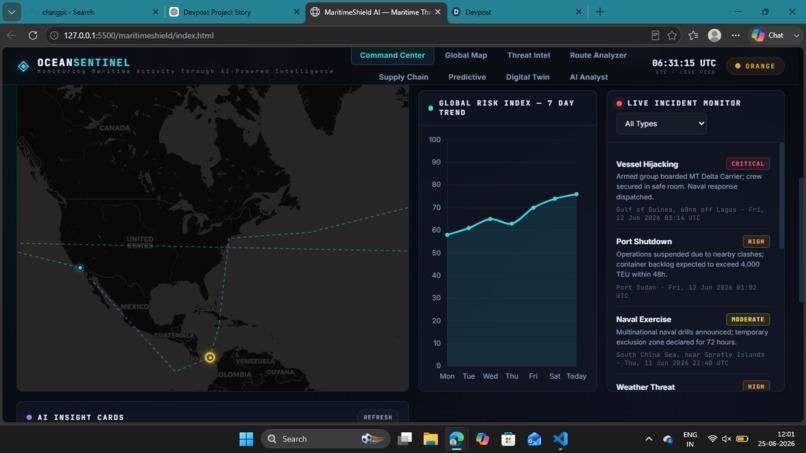Click the HIGH badge on Port Shutdown
Viewport: 806px width, 453px height.
point(756,241)
